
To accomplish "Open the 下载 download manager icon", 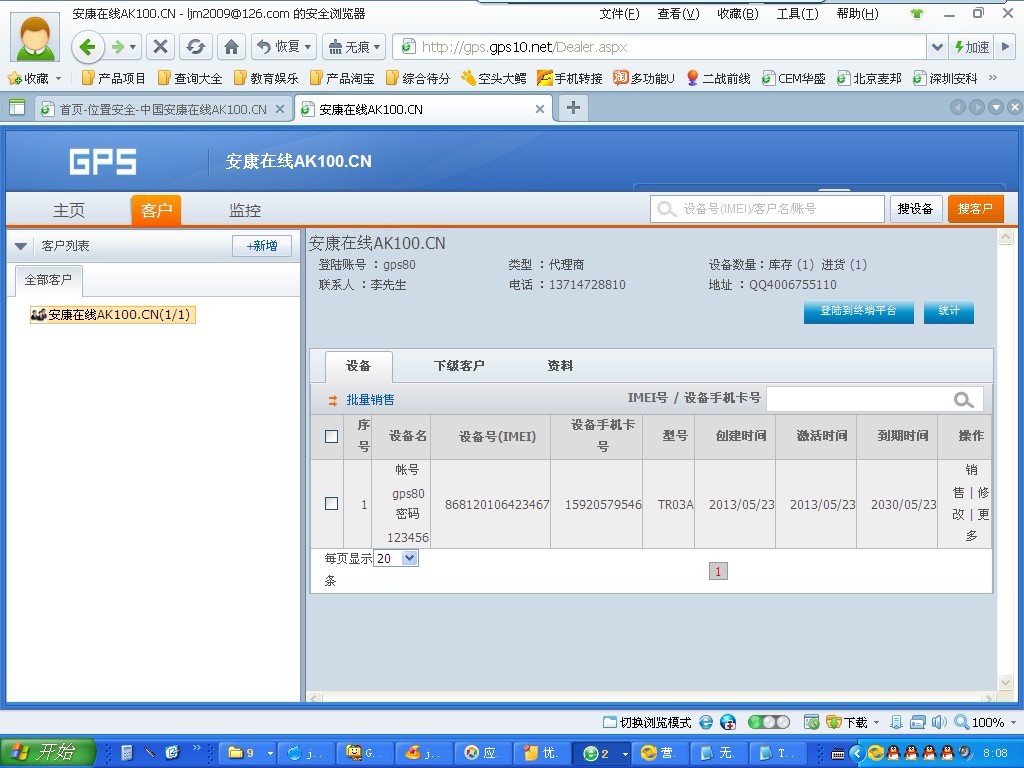I will 834,722.
